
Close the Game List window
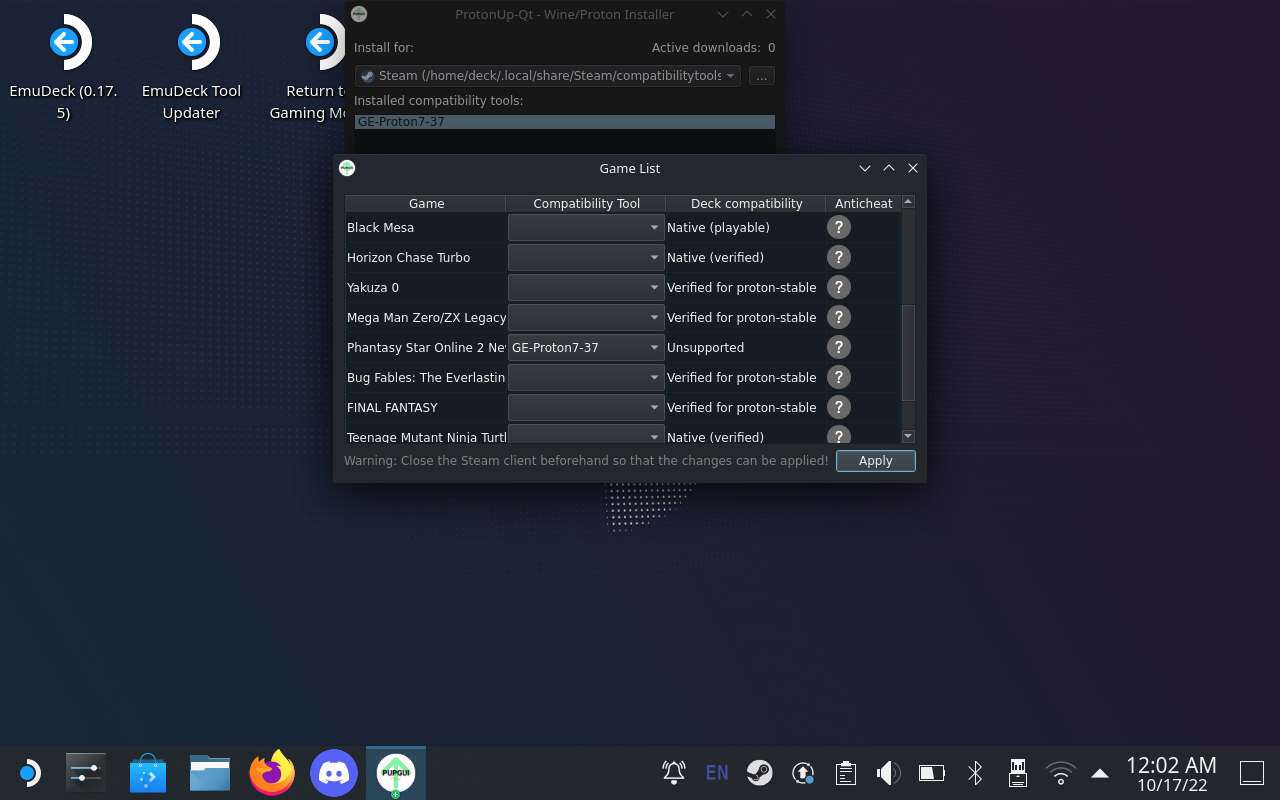[912, 169]
